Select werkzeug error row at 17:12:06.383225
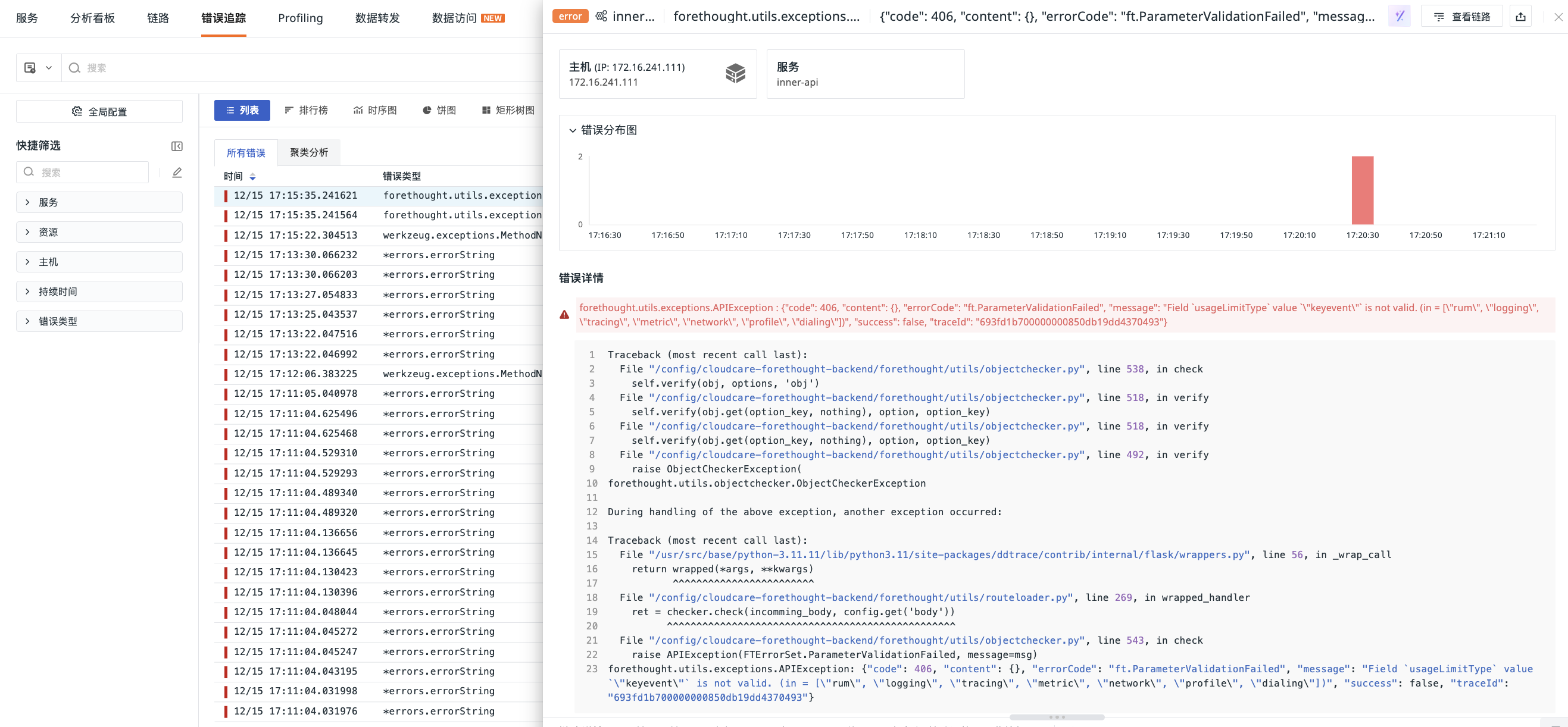 (379, 374)
